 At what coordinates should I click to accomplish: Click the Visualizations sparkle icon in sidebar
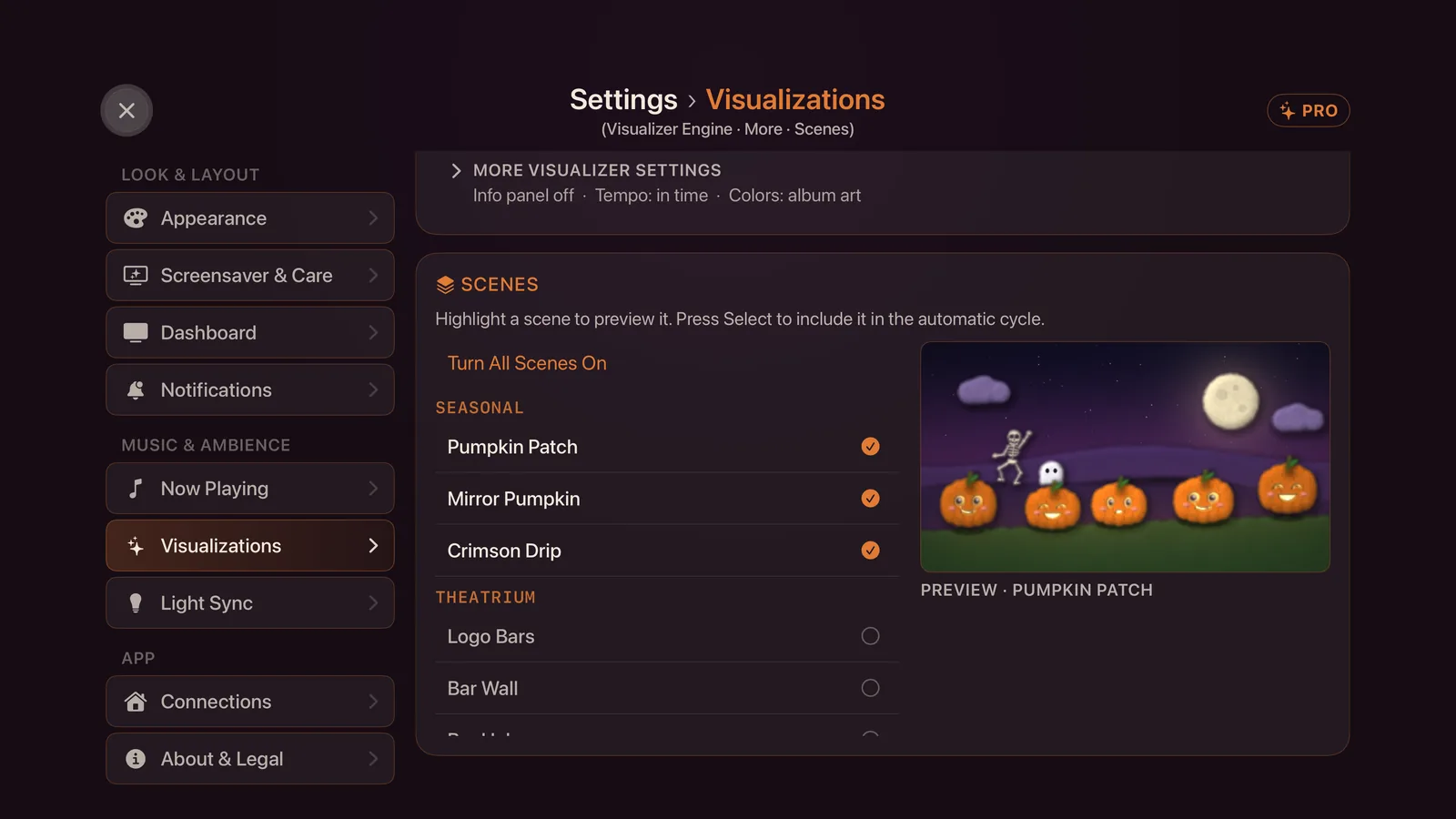tap(136, 546)
